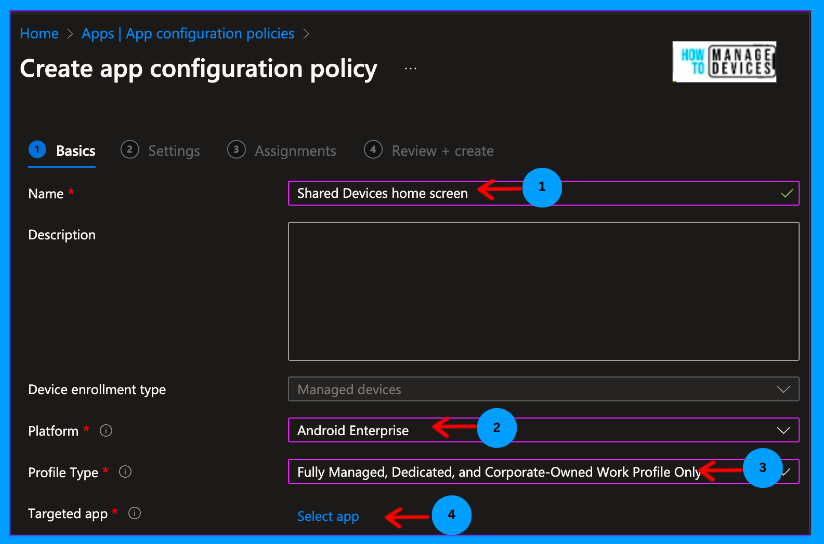Click the step 3 Assignments circle icon

[236, 150]
